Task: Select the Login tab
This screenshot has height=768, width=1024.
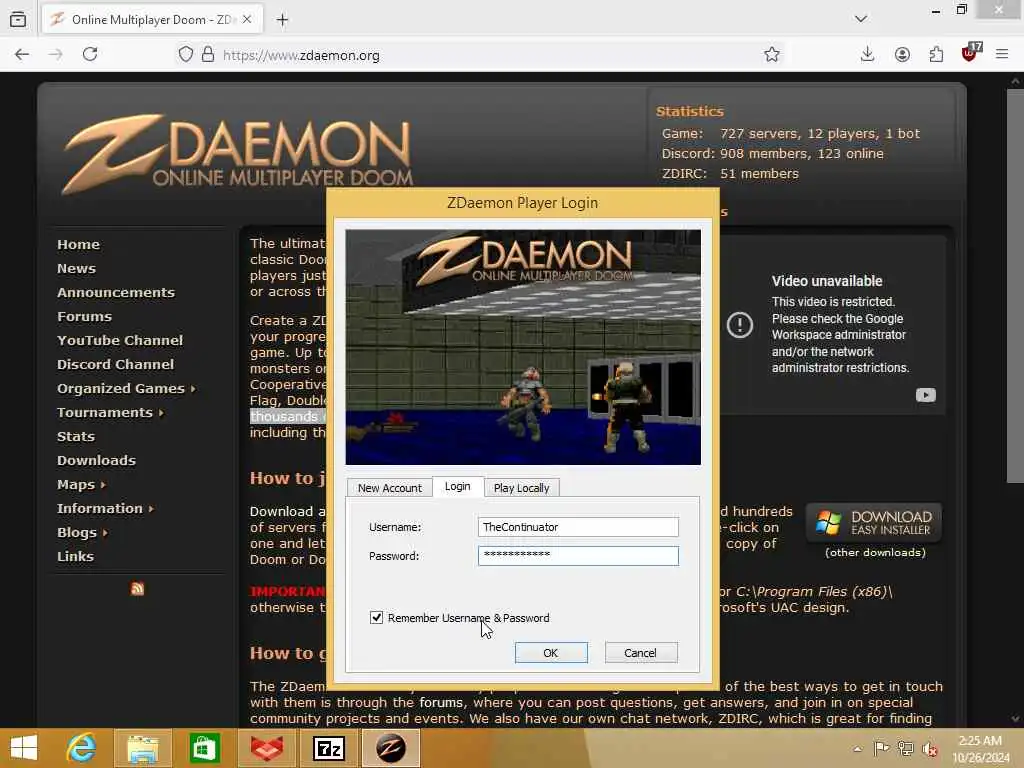Action: click(x=458, y=487)
